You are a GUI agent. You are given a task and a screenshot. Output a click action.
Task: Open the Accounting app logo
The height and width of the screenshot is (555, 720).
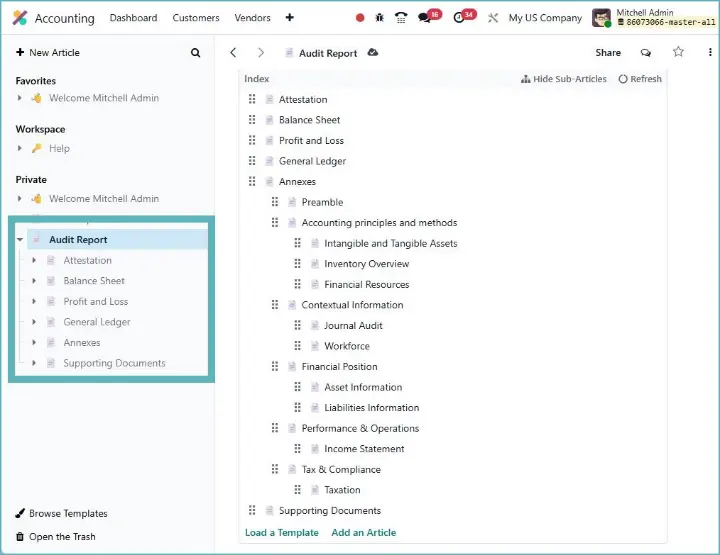[20, 18]
